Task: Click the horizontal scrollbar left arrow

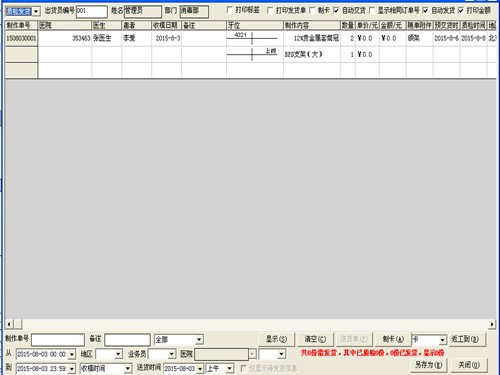Action: pos(9,324)
